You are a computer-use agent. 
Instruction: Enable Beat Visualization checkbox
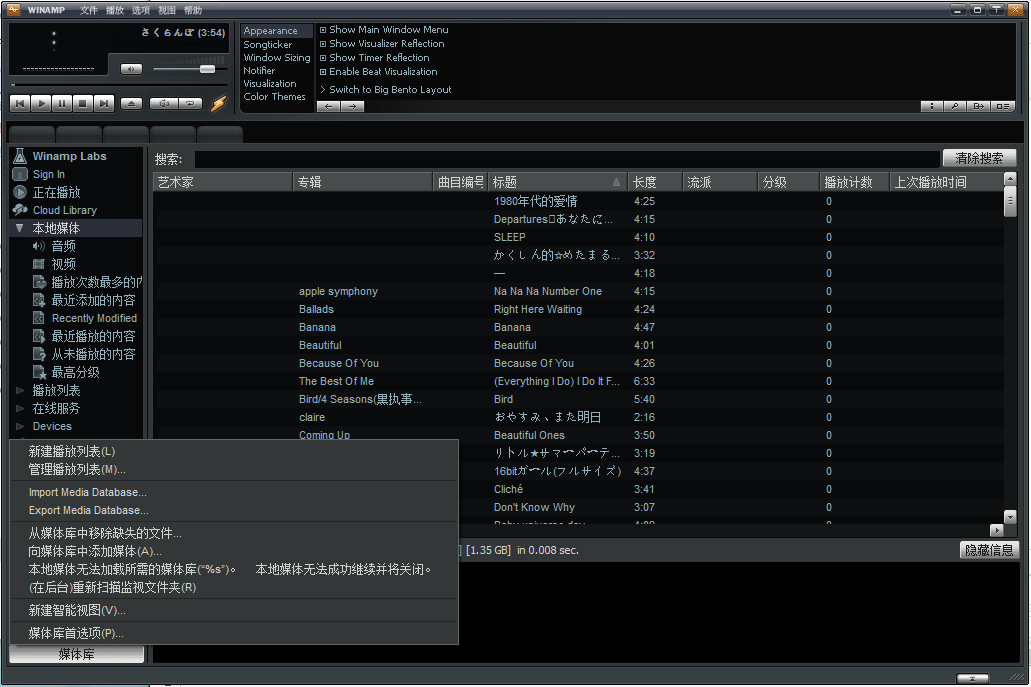(323, 72)
